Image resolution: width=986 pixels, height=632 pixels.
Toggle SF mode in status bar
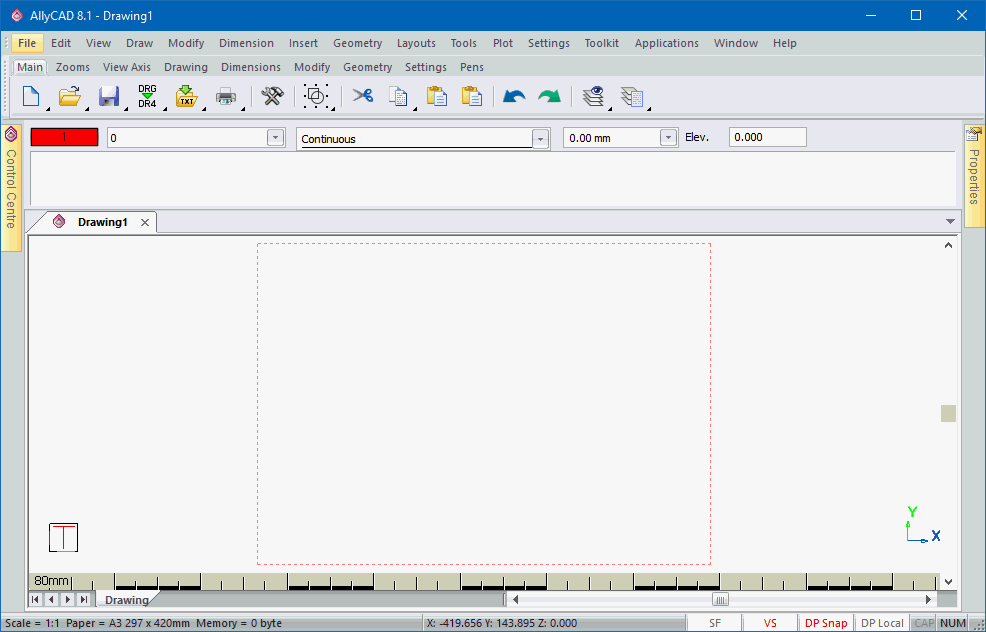(x=715, y=623)
